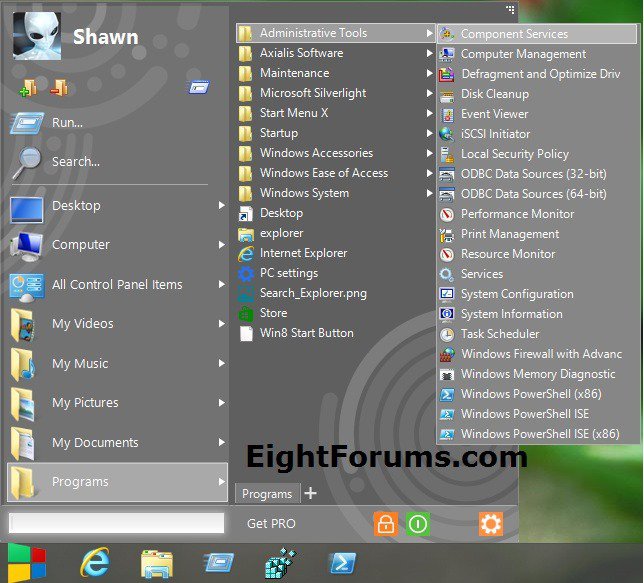The height and width of the screenshot is (583, 644).
Task: Click Windows Firewall with Advanced Security icon
Action: [x=446, y=354]
